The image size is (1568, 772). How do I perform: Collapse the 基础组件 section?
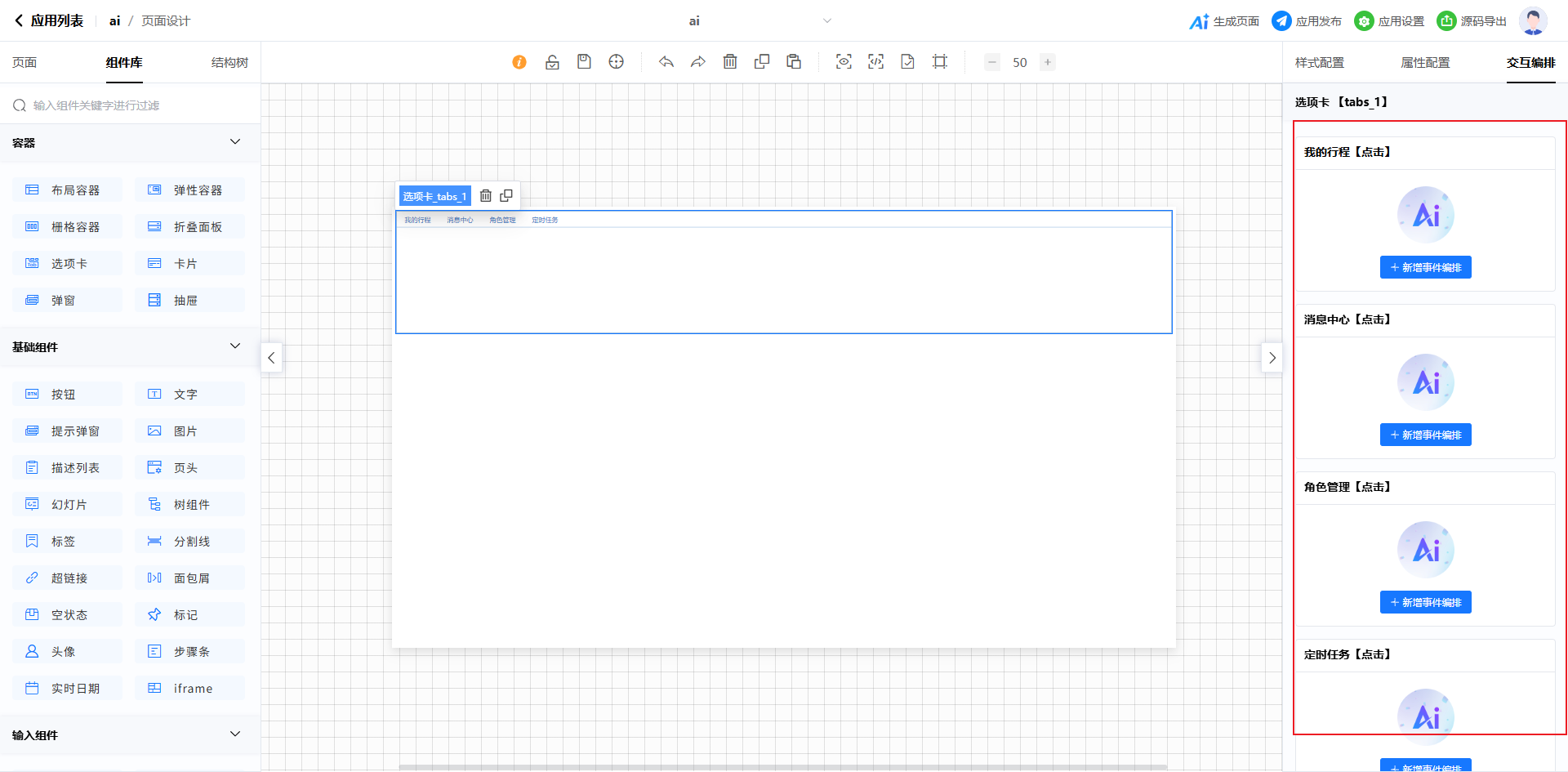235,346
